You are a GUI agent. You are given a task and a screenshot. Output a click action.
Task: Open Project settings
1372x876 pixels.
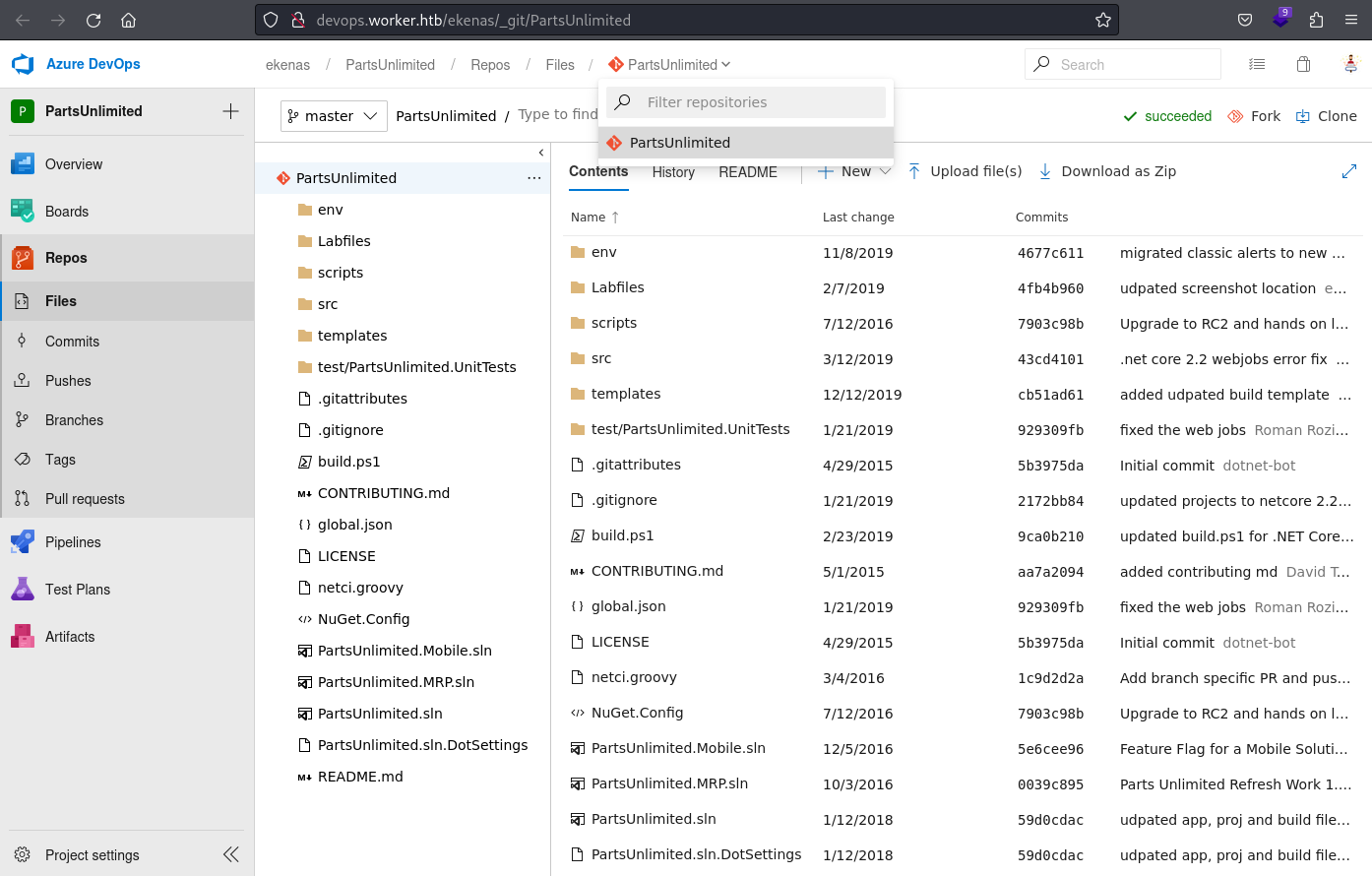(x=92, y=855)
